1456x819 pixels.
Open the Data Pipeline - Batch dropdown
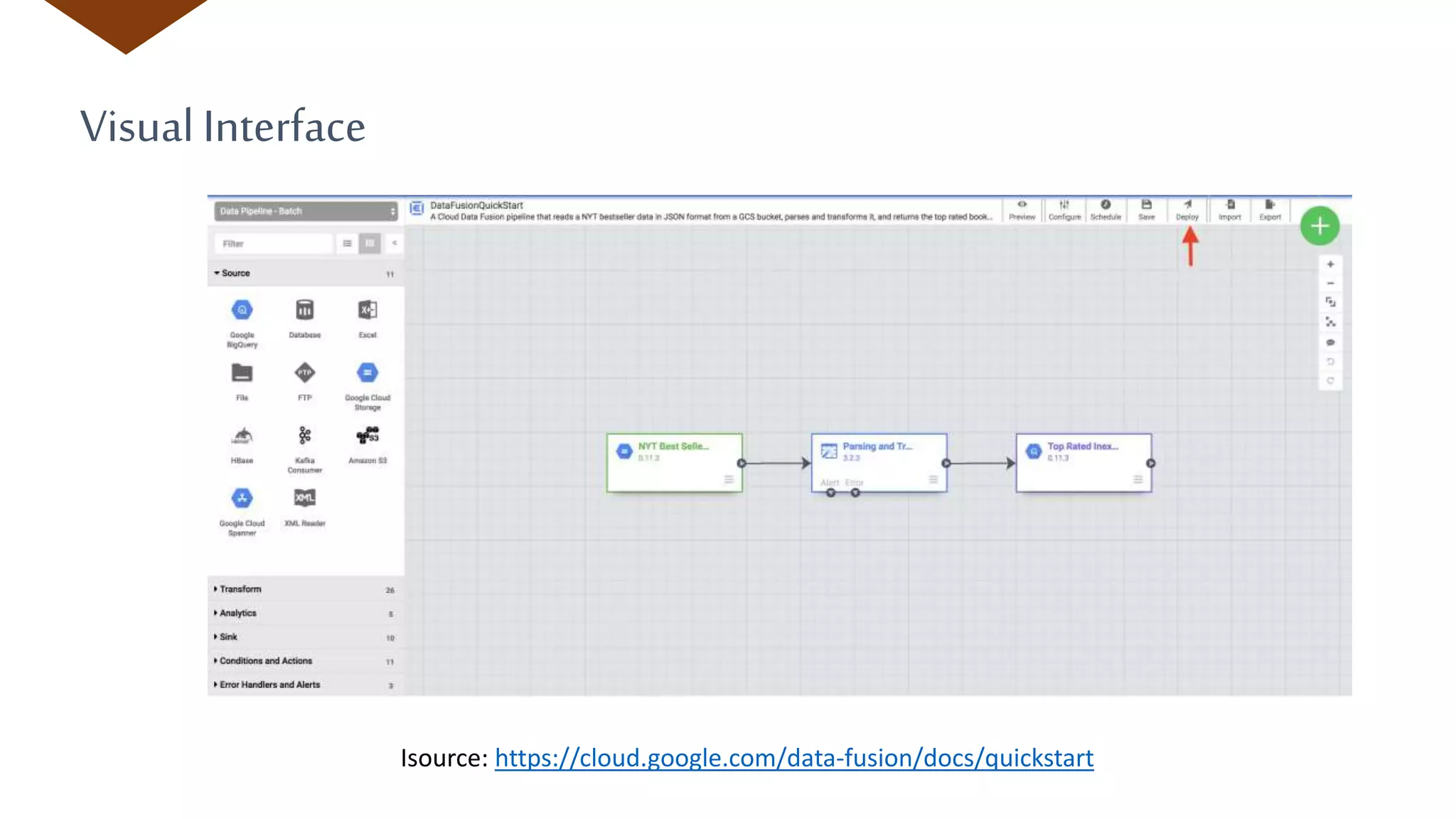(306, 211)
